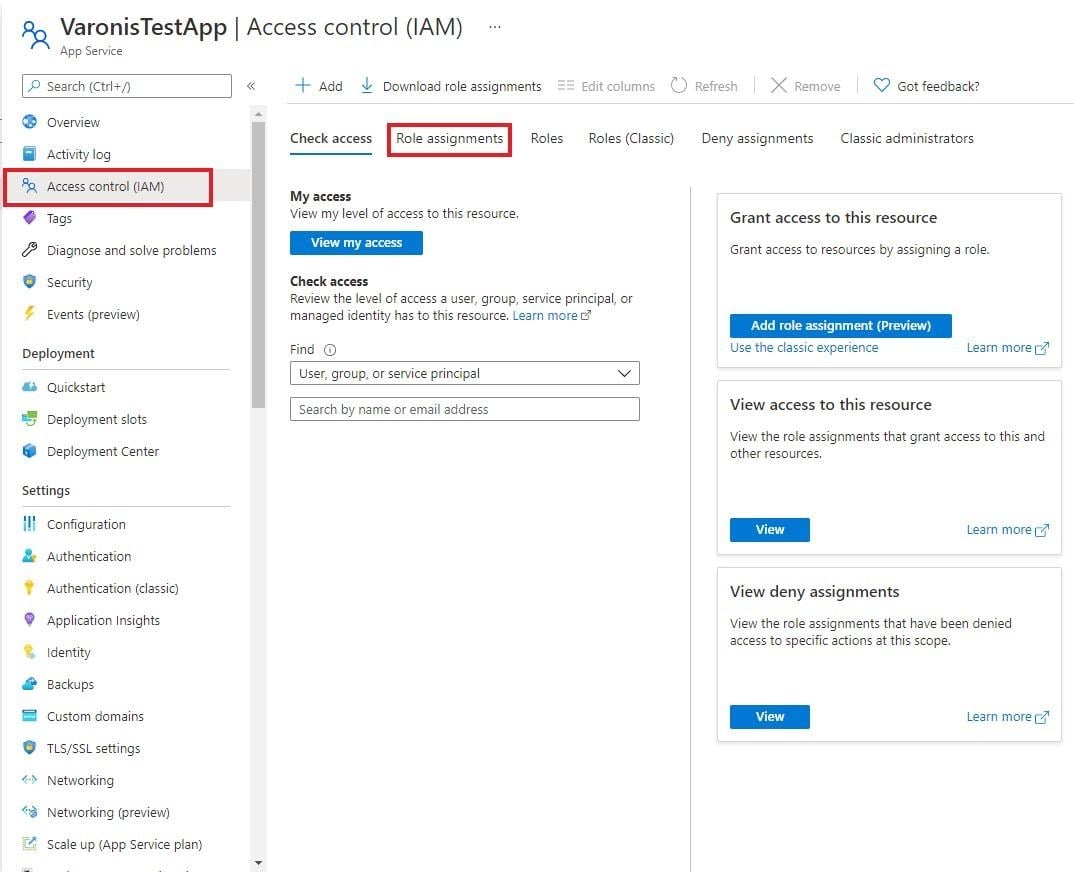This screenshot has height=872, width=1074.
Task: Click the View deny assignments heading
Action: click(x=814, y=591)
